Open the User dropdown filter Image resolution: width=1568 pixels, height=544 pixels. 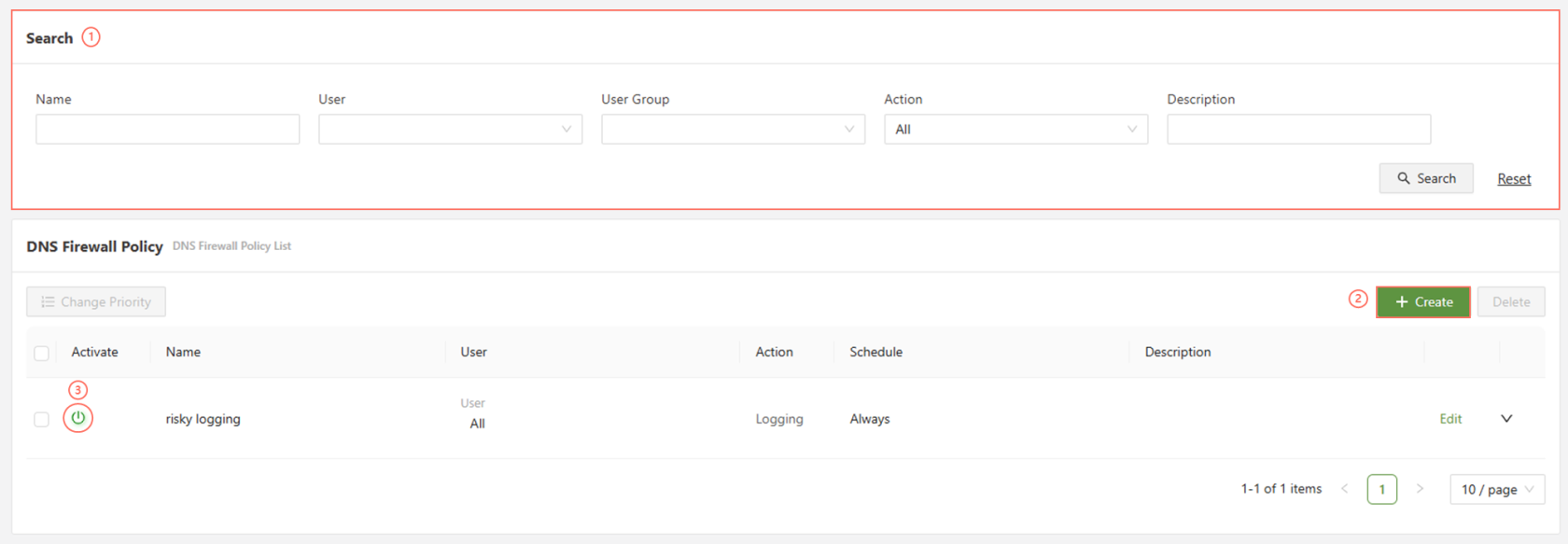click(x=450, y=130)
